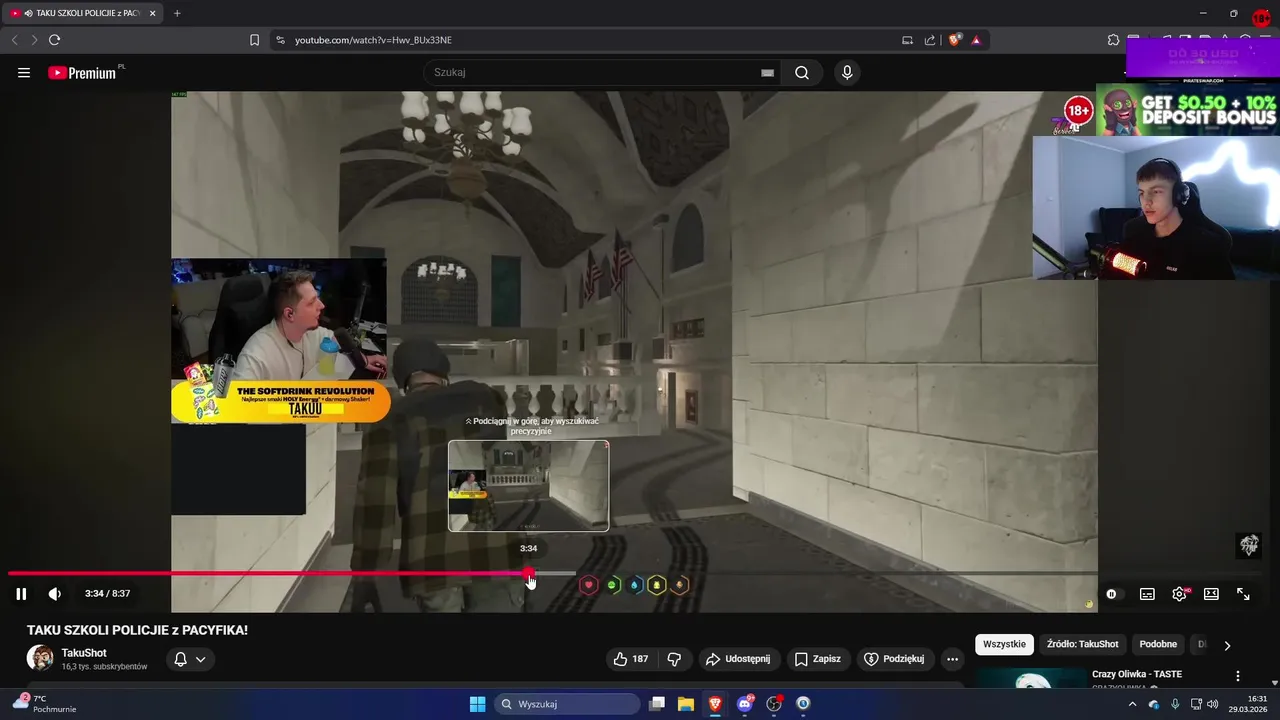The width and height of the screenshot is (1280, 720).
Task: Go back in browser history
Action: tap(14, 40)
